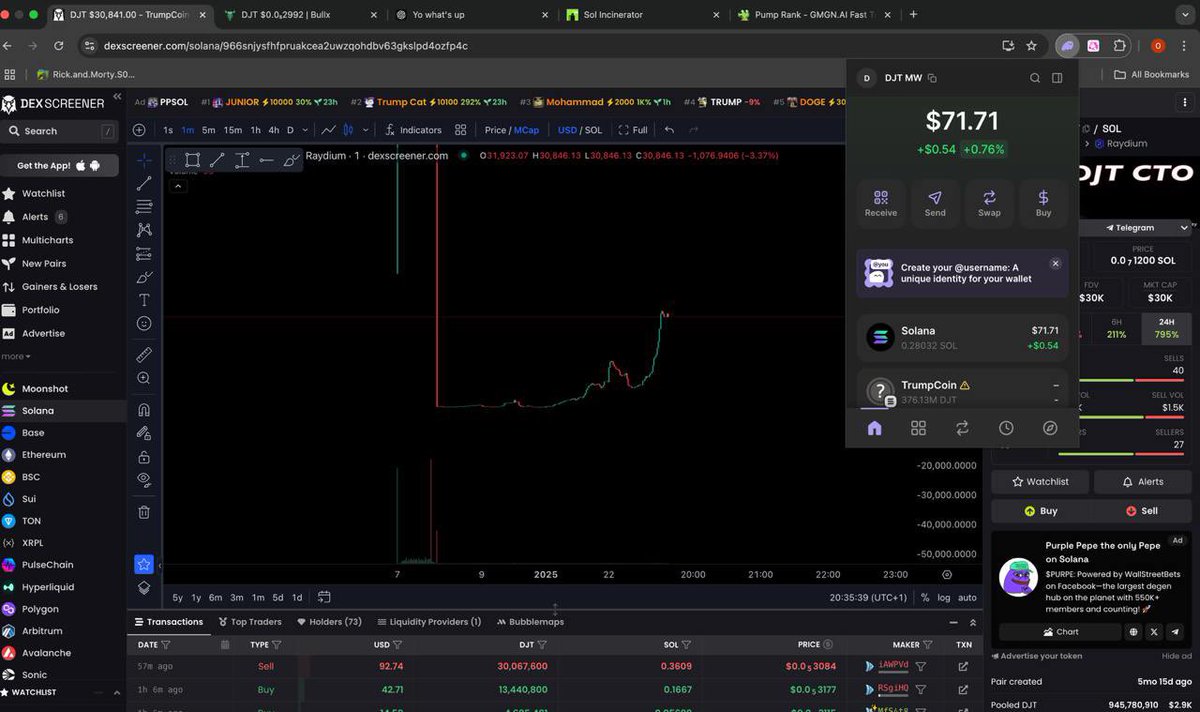Activate the chart zoom-in tool
Image resolution: width=1200 pixels, height=712 pixels.
[144, 378]
